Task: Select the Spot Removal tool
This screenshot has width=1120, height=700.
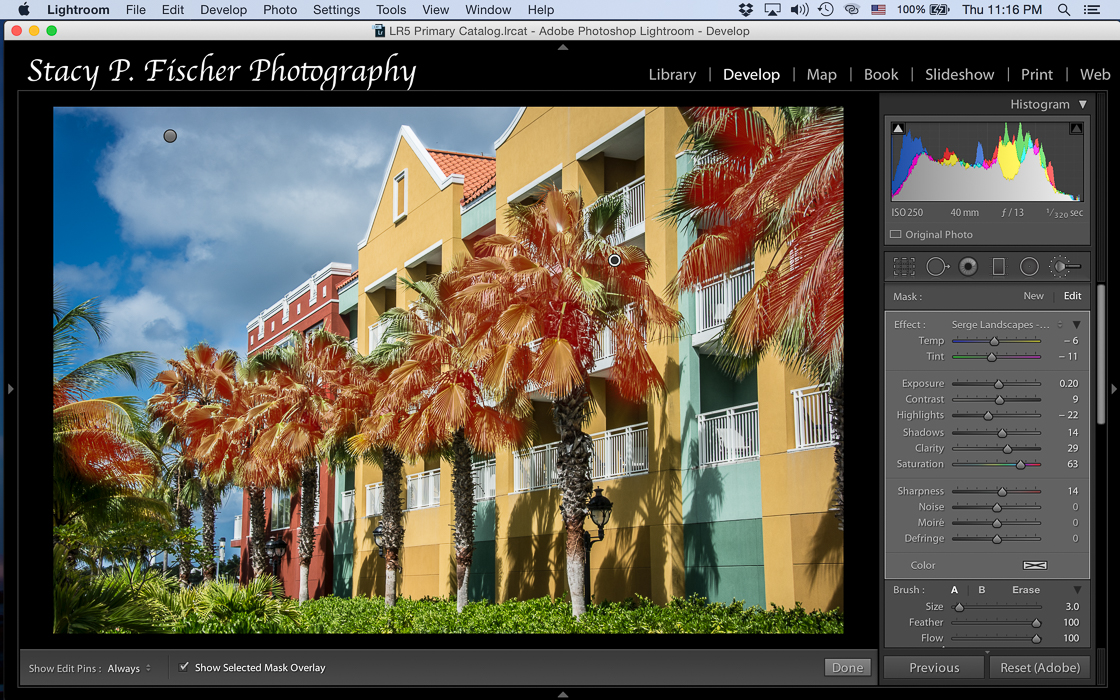Action: pos(937,267)
